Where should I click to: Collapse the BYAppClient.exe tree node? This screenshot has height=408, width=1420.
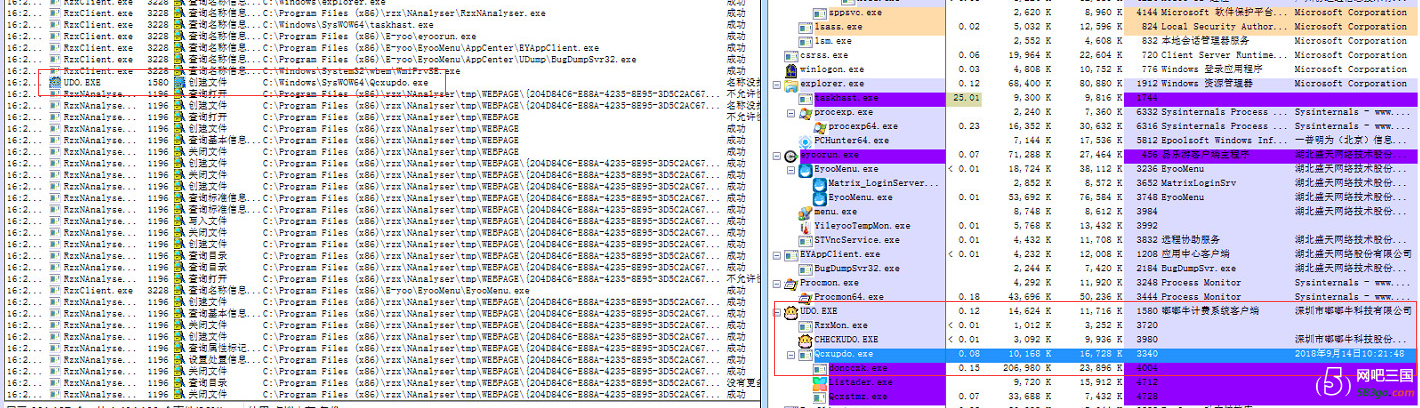[x=778, y=255]
